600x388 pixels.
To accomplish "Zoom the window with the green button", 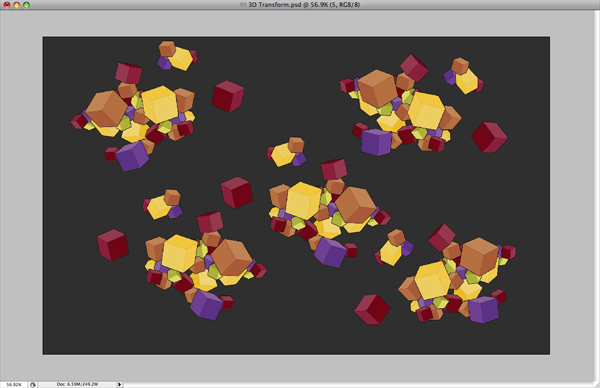I will [26, 5].
